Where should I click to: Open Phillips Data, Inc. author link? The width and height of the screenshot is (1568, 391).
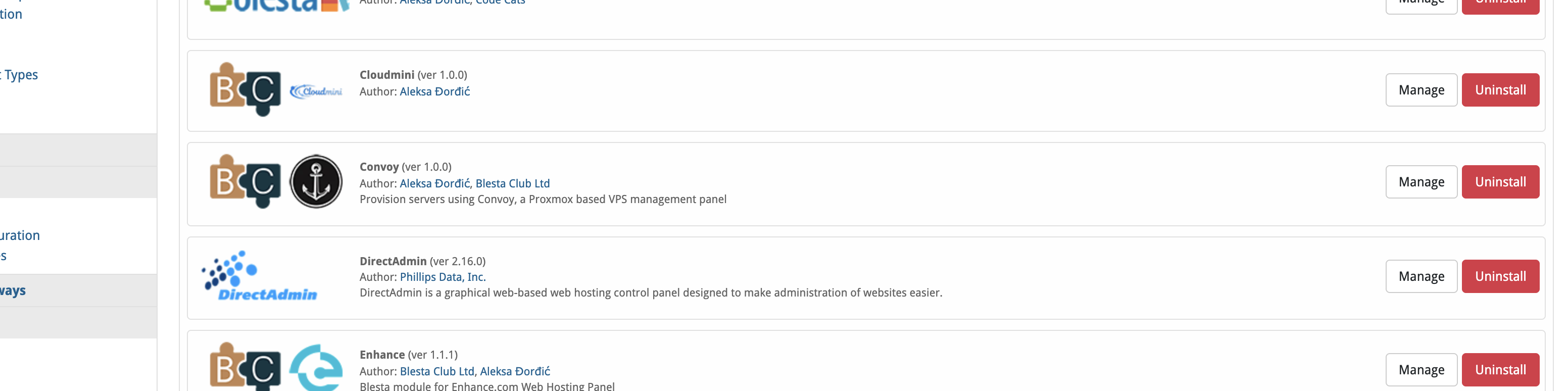tap(443, 277)
